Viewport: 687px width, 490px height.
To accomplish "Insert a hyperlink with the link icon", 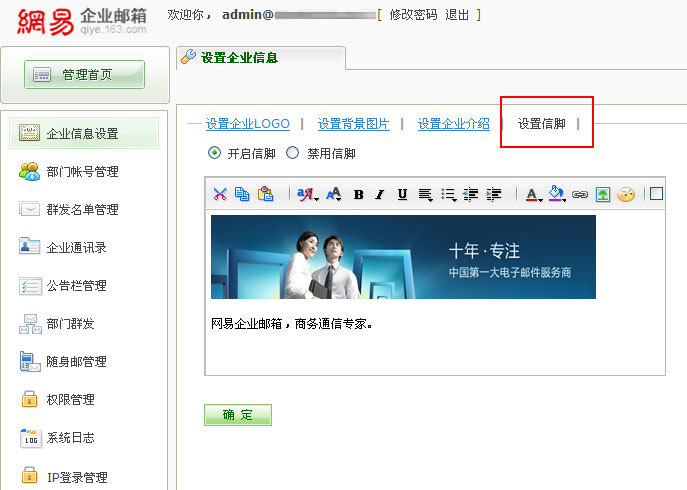I will [x=580, y=194].
